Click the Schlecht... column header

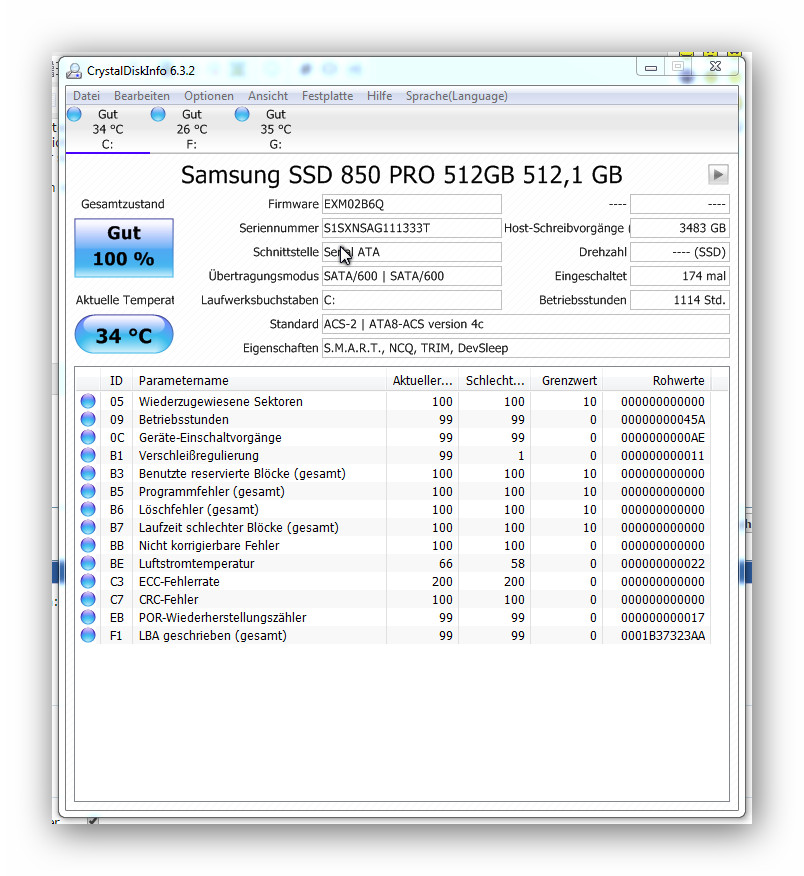(x=494, y=380)
